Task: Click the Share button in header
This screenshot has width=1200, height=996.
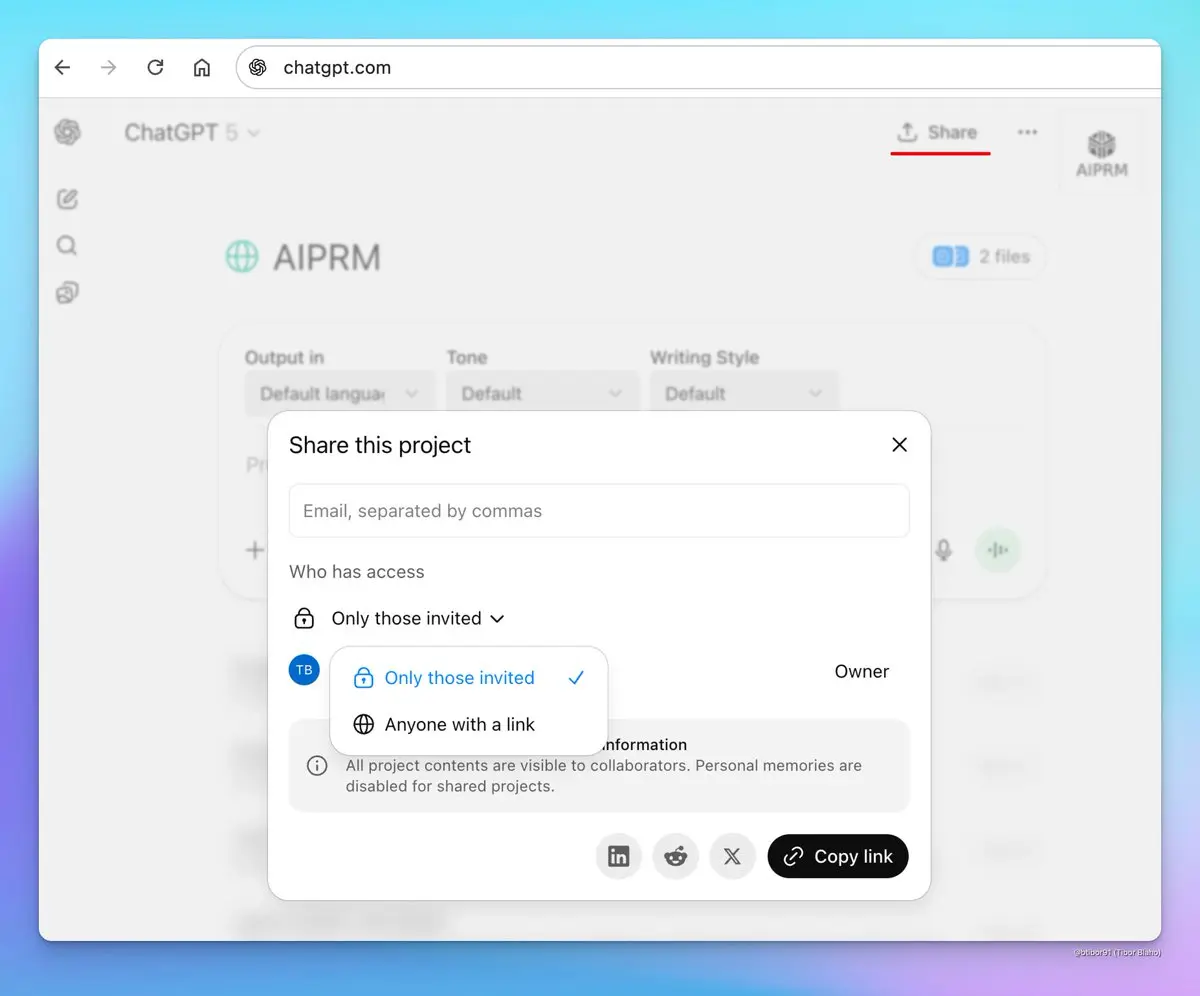Action: (x=937, y=132)
